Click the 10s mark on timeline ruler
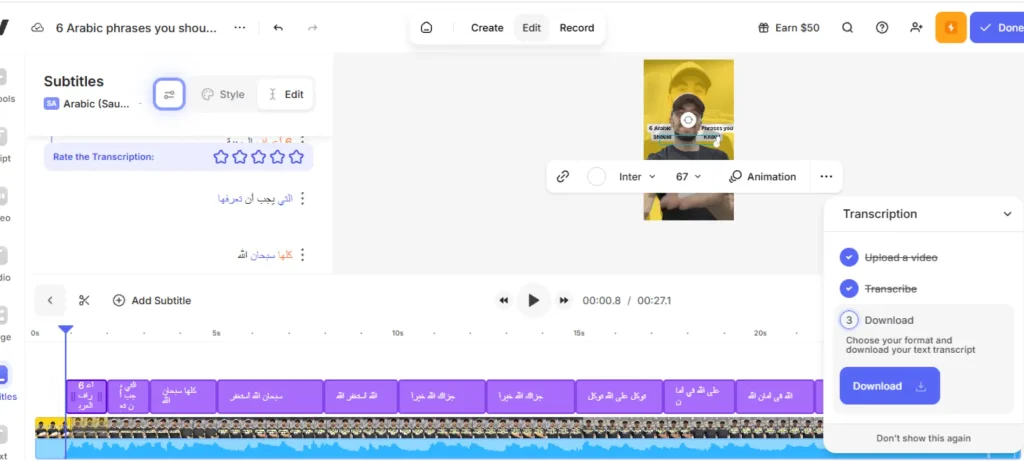This screenshot has height=461, width=1024. click(398, 333)
